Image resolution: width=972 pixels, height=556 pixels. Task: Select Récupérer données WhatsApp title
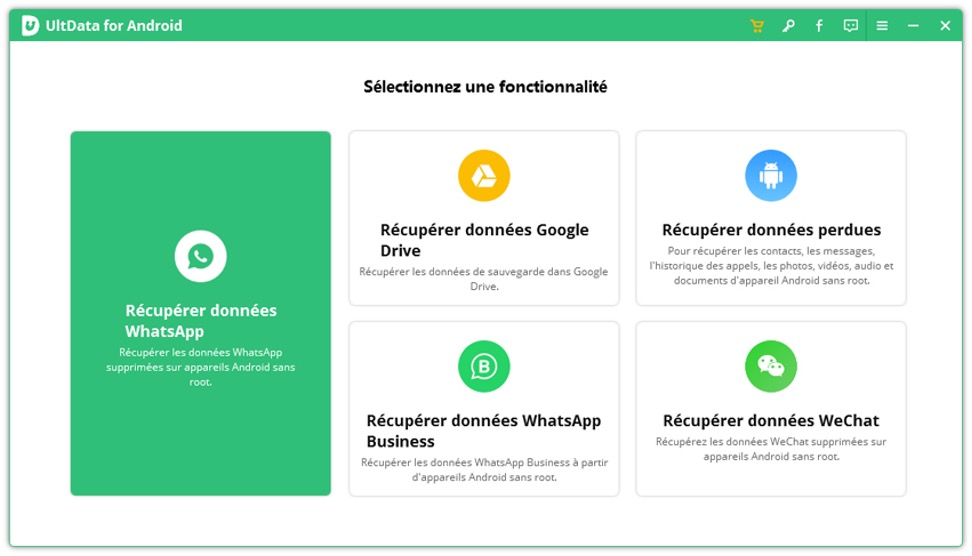201,320
